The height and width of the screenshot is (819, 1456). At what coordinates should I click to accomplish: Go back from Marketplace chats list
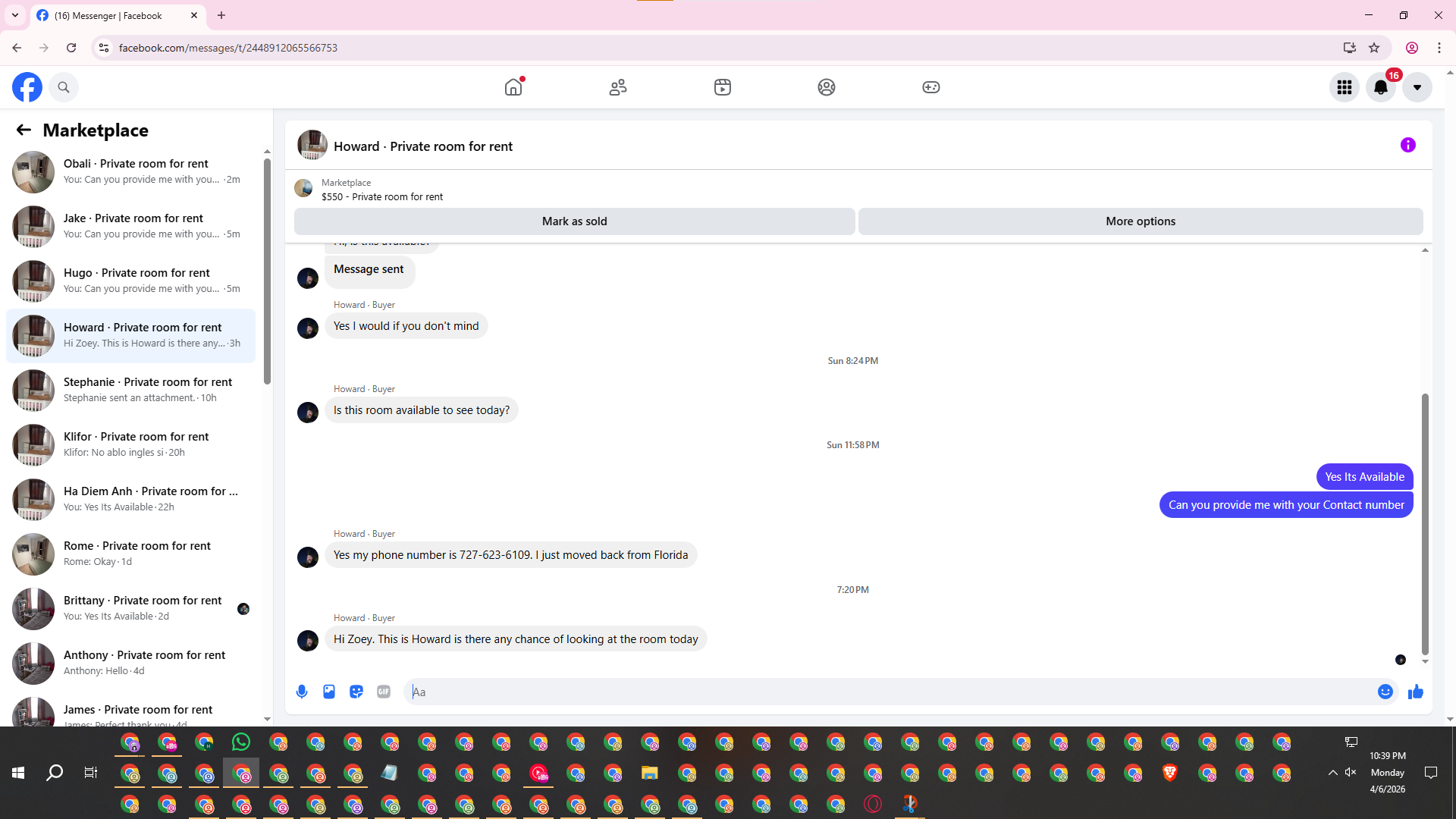point(24,130)
